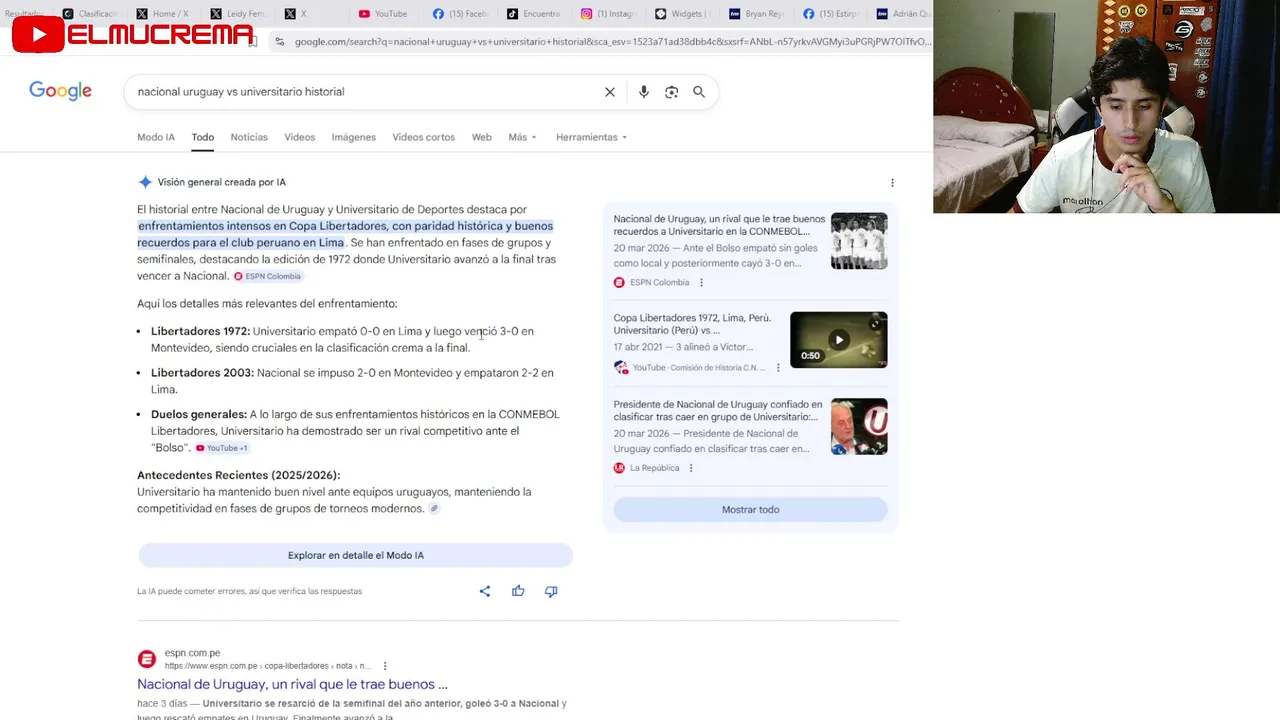This screenshot has height=720, width=1280.
Task: Clear the search query with X icon
Action: point(610,92)
